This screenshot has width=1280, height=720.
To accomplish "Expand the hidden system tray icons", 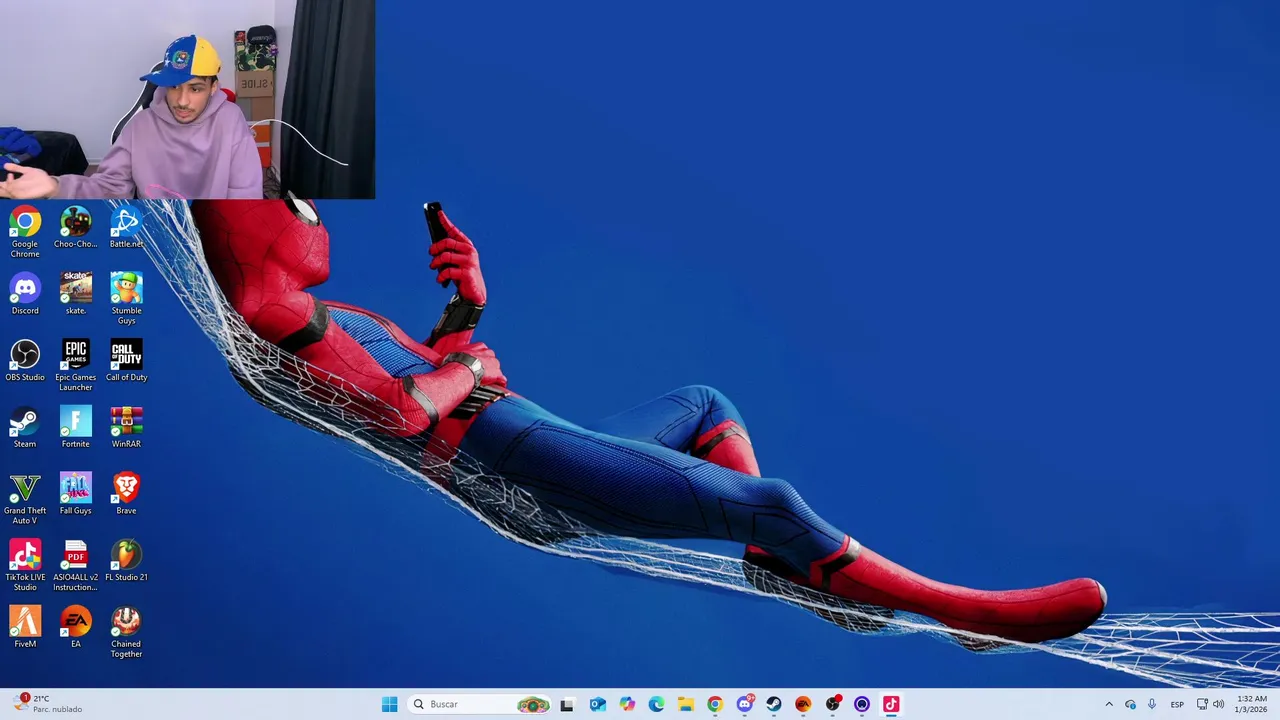I will pos(1108,704).
